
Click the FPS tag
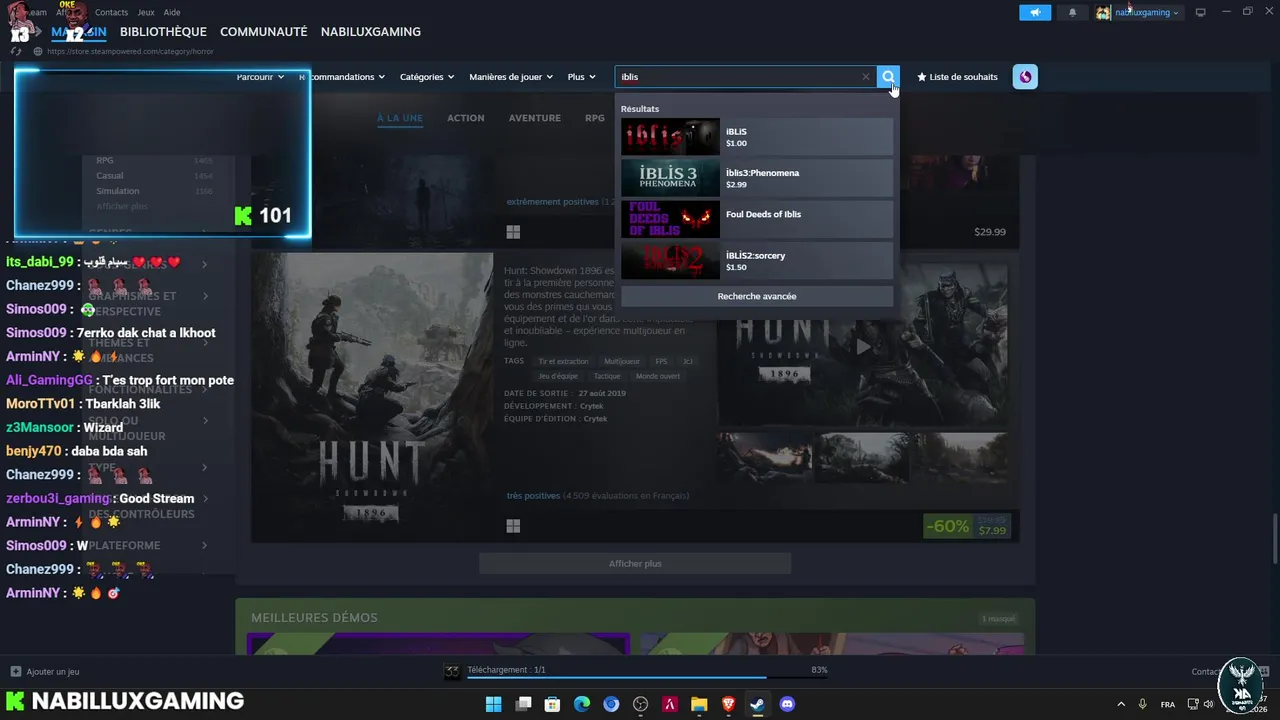click(x=661, y=361)
